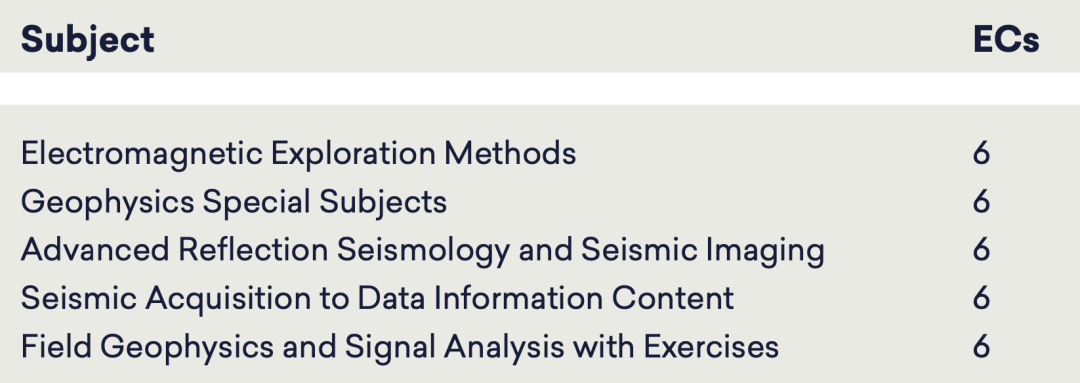Click the word Geophysics in second row
1080x383 pixels.
coord(107,203)
